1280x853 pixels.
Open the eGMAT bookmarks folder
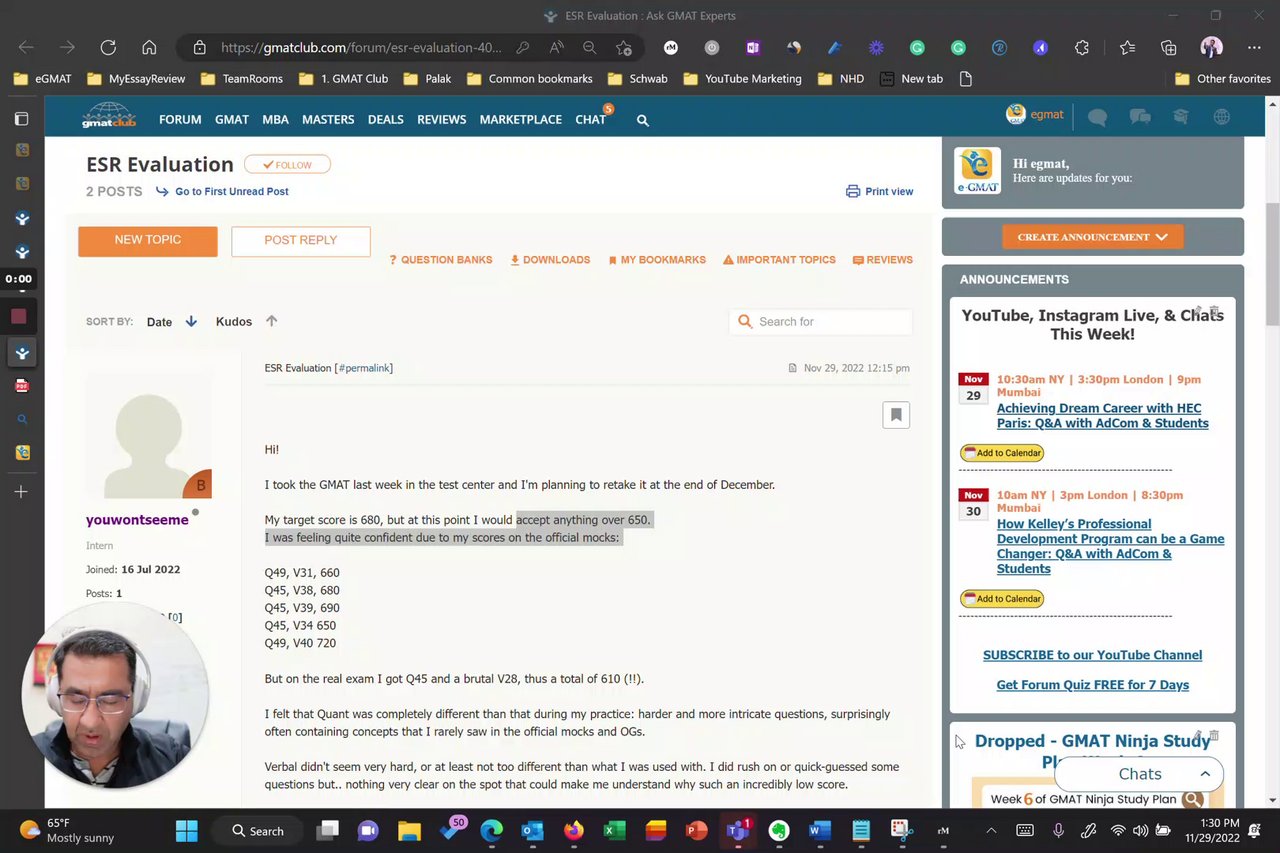click(x=43, y=79)
